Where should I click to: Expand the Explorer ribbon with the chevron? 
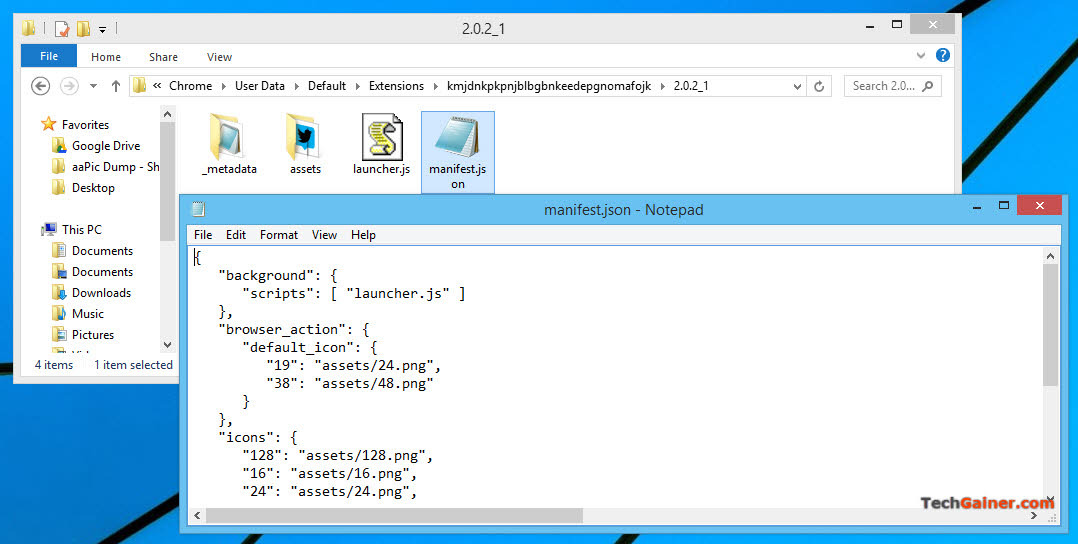click(921, 56)
